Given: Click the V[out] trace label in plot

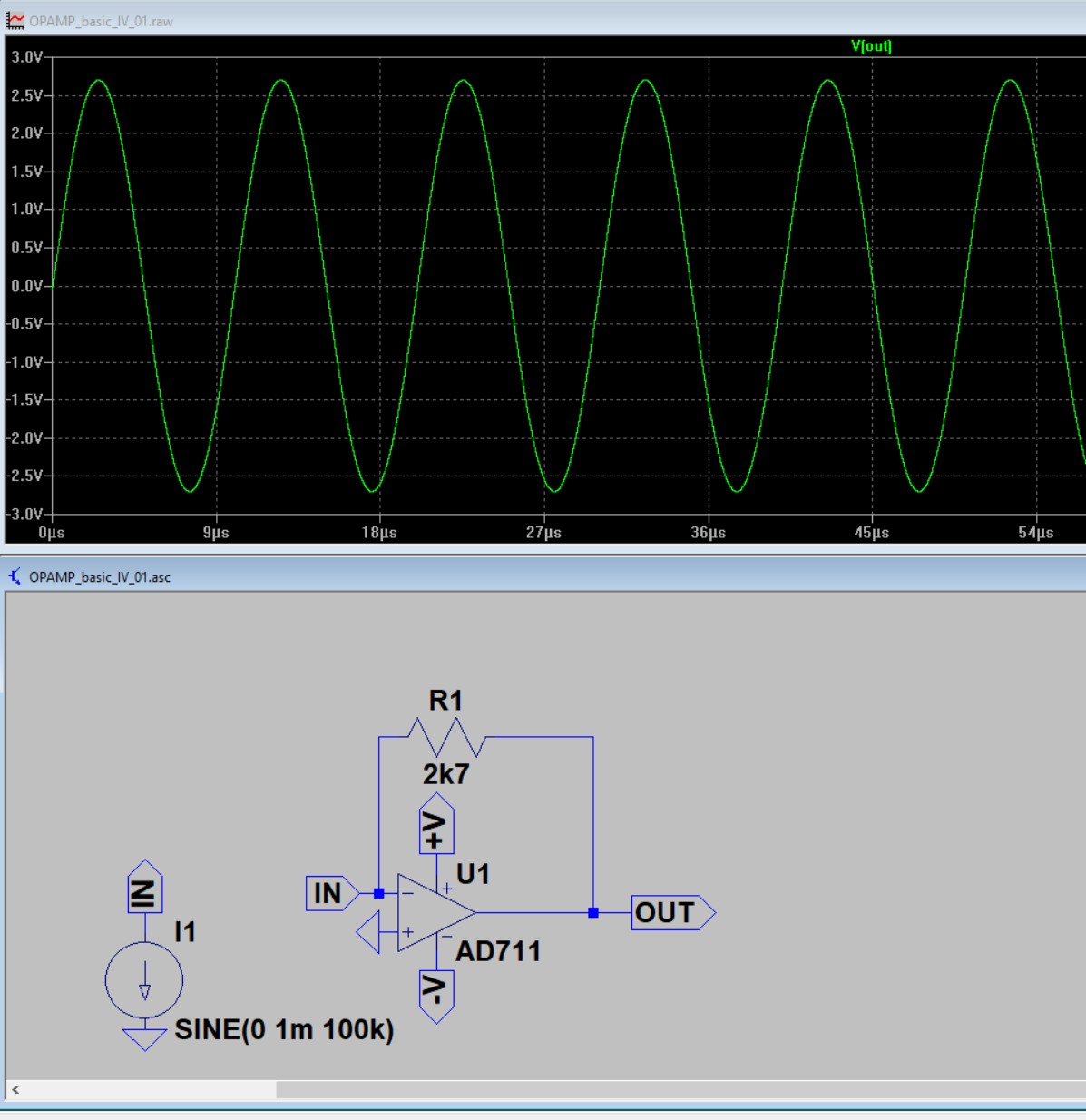Looking at the screenshot, I should tap(871, 46).
